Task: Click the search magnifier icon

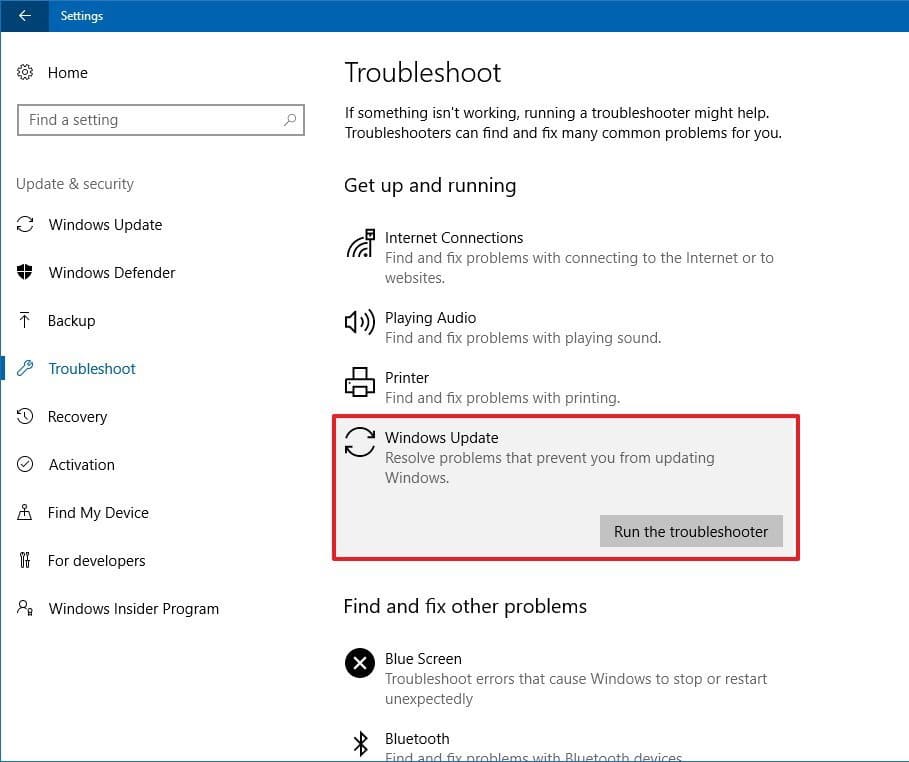Action: click(290, 119)
